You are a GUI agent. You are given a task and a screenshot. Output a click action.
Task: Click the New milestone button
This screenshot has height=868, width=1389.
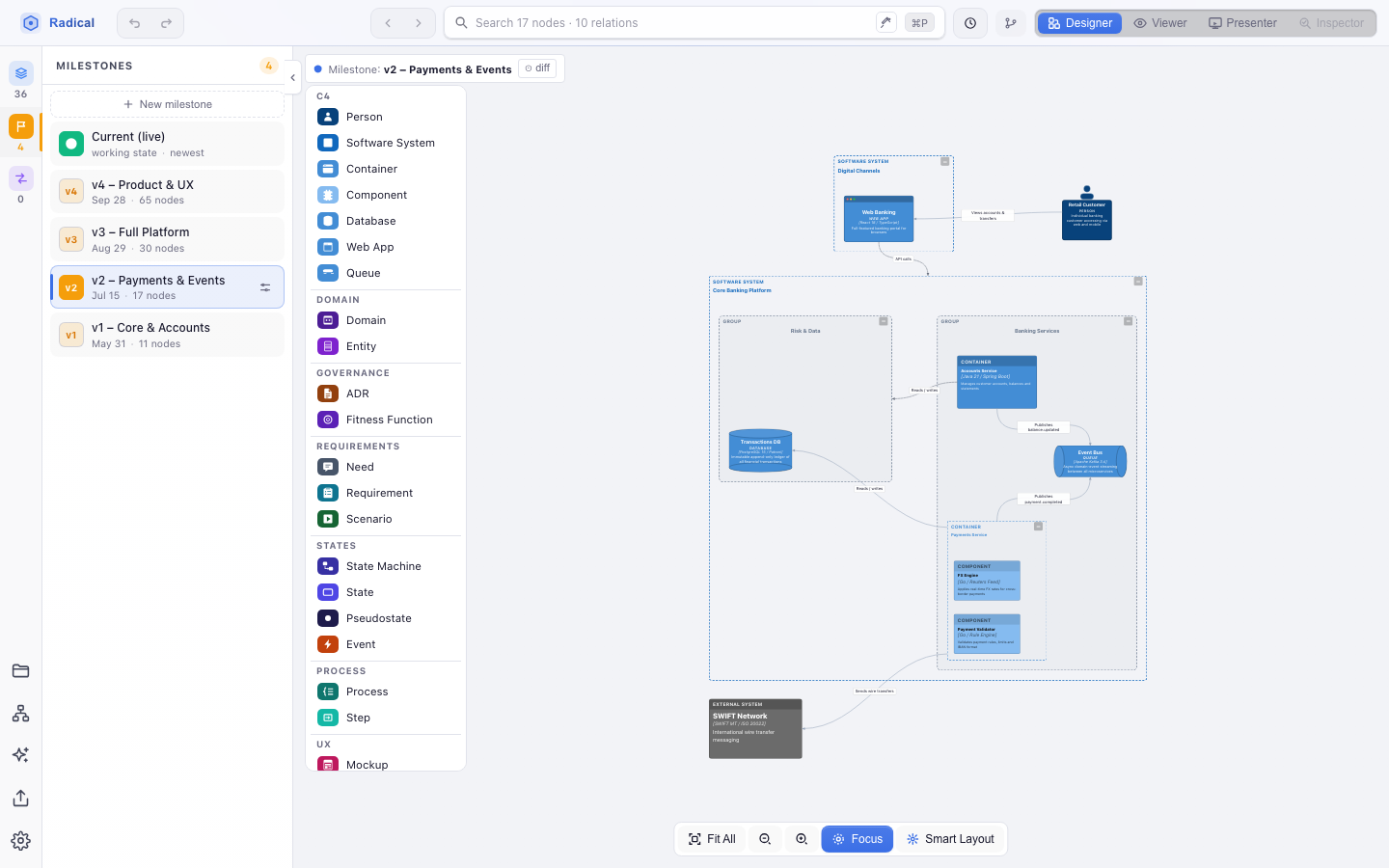[168, 104]
